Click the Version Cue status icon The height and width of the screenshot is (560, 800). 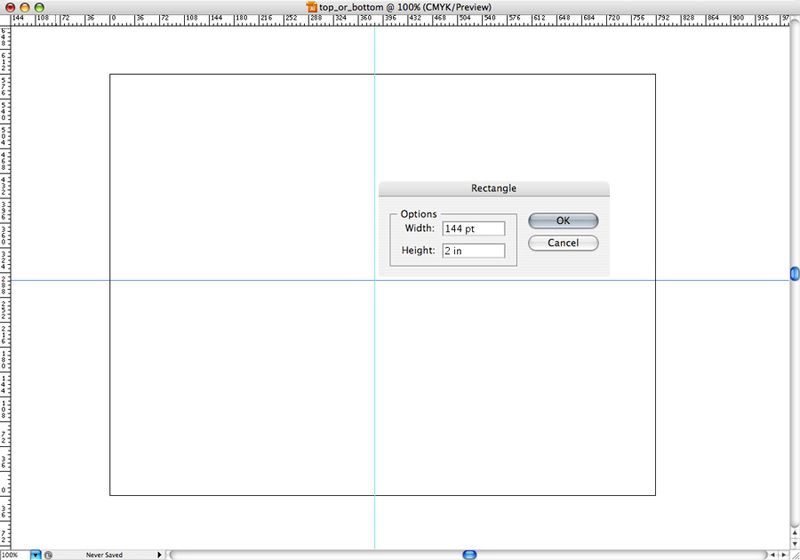[49, 554]
